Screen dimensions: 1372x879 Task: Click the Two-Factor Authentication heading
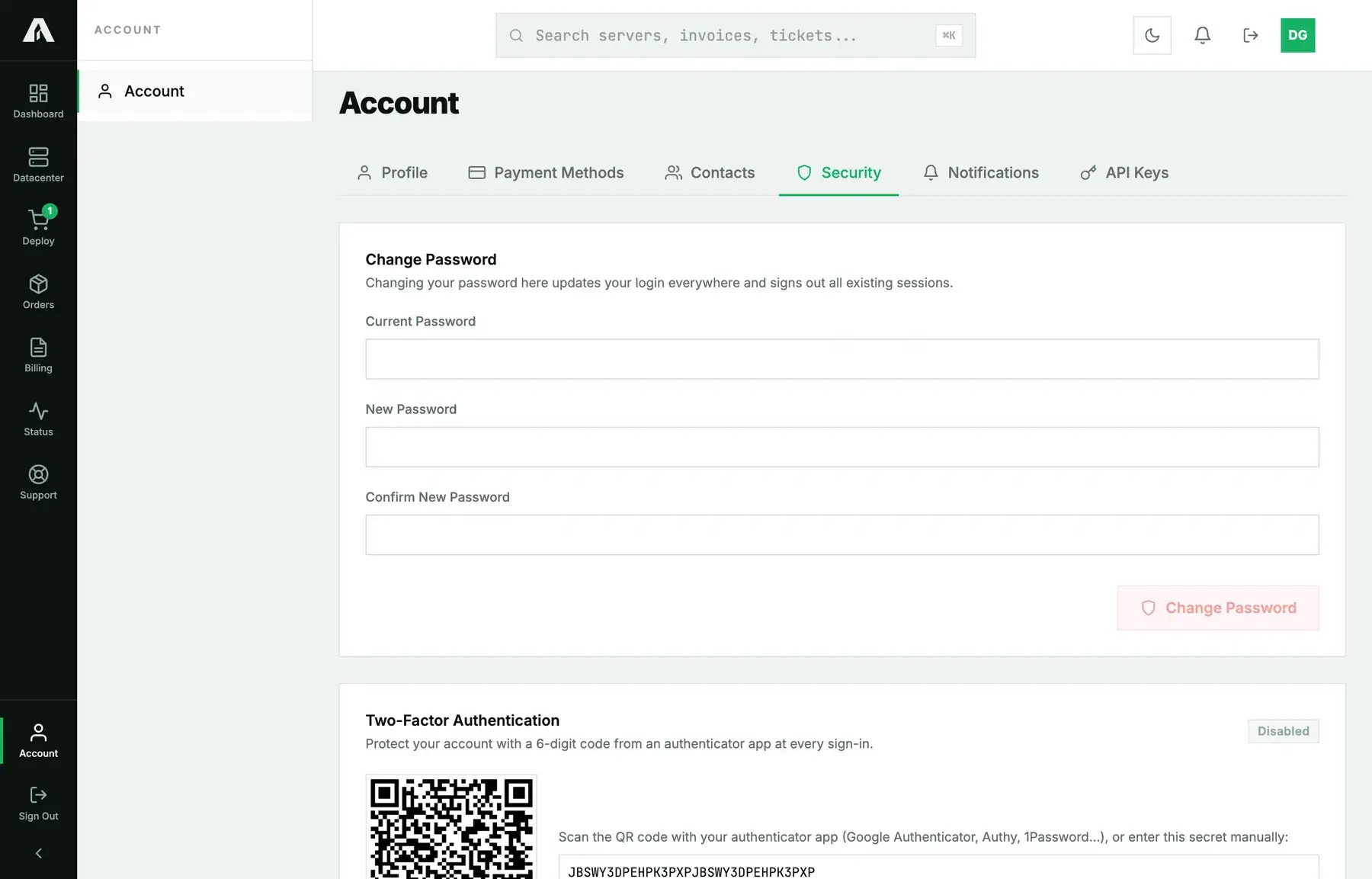462,720
